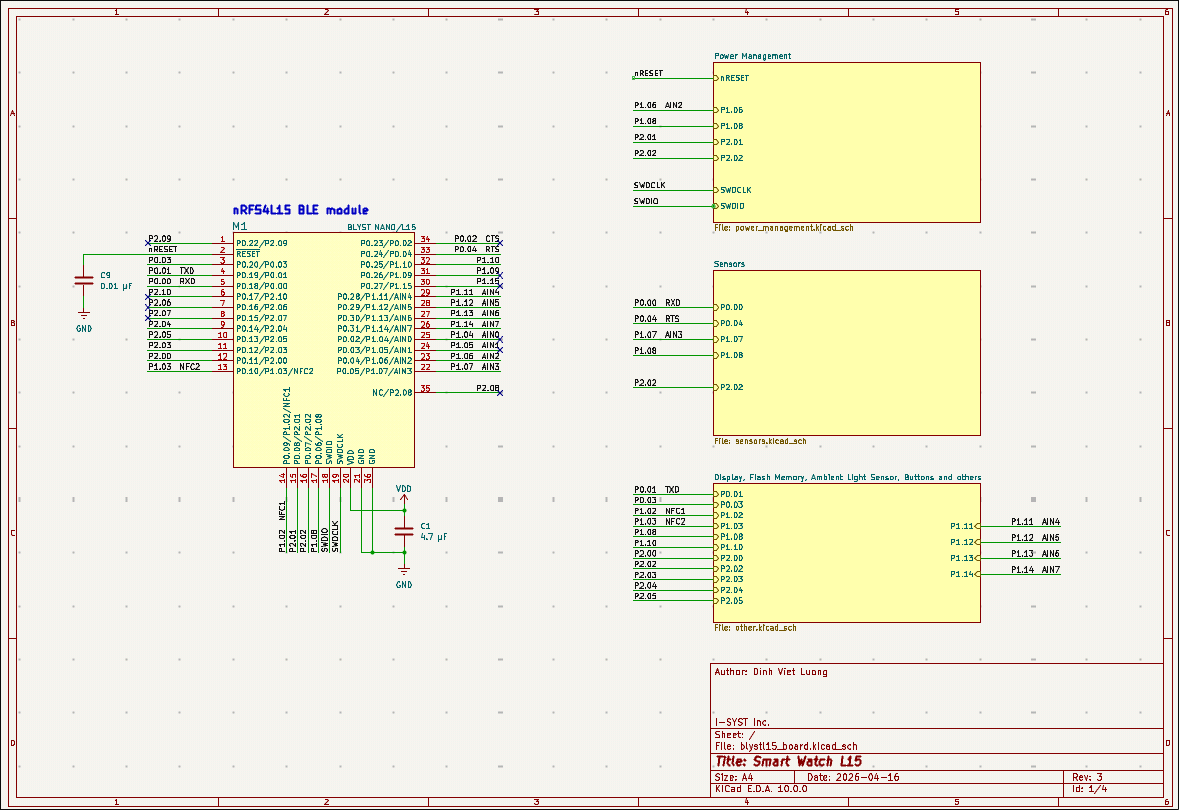The image size is (1179, 810).
Task: Select the Display, Flash Memory sheet block
Action: click(x=847, y=553)
